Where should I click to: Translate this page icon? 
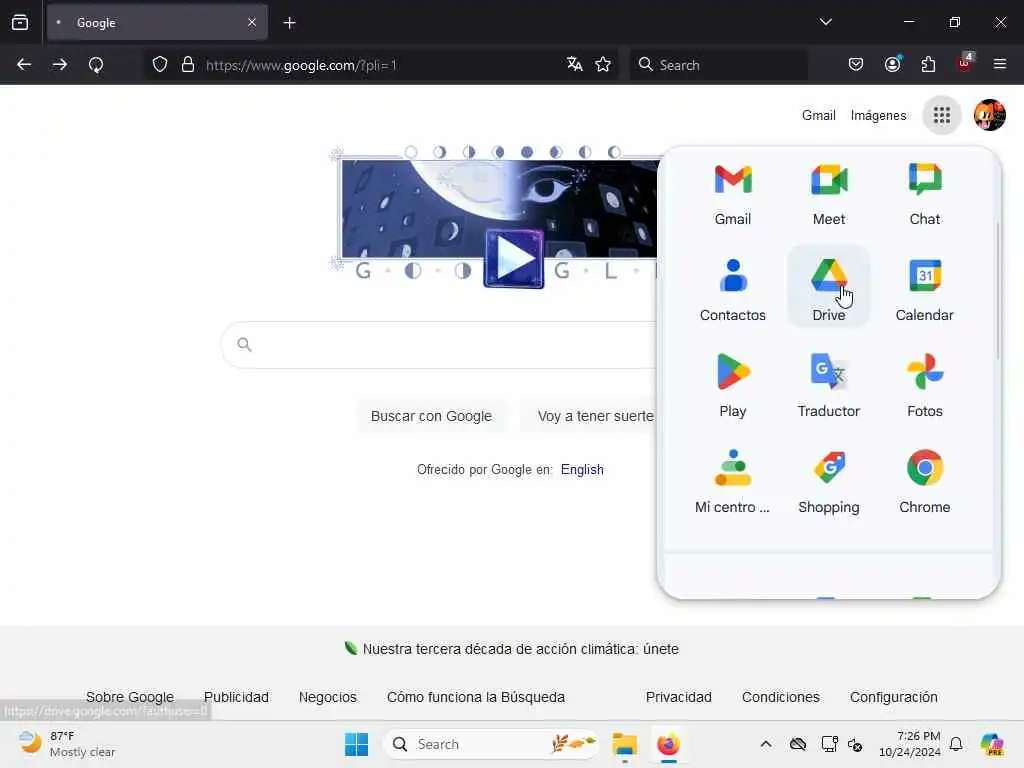575,65
